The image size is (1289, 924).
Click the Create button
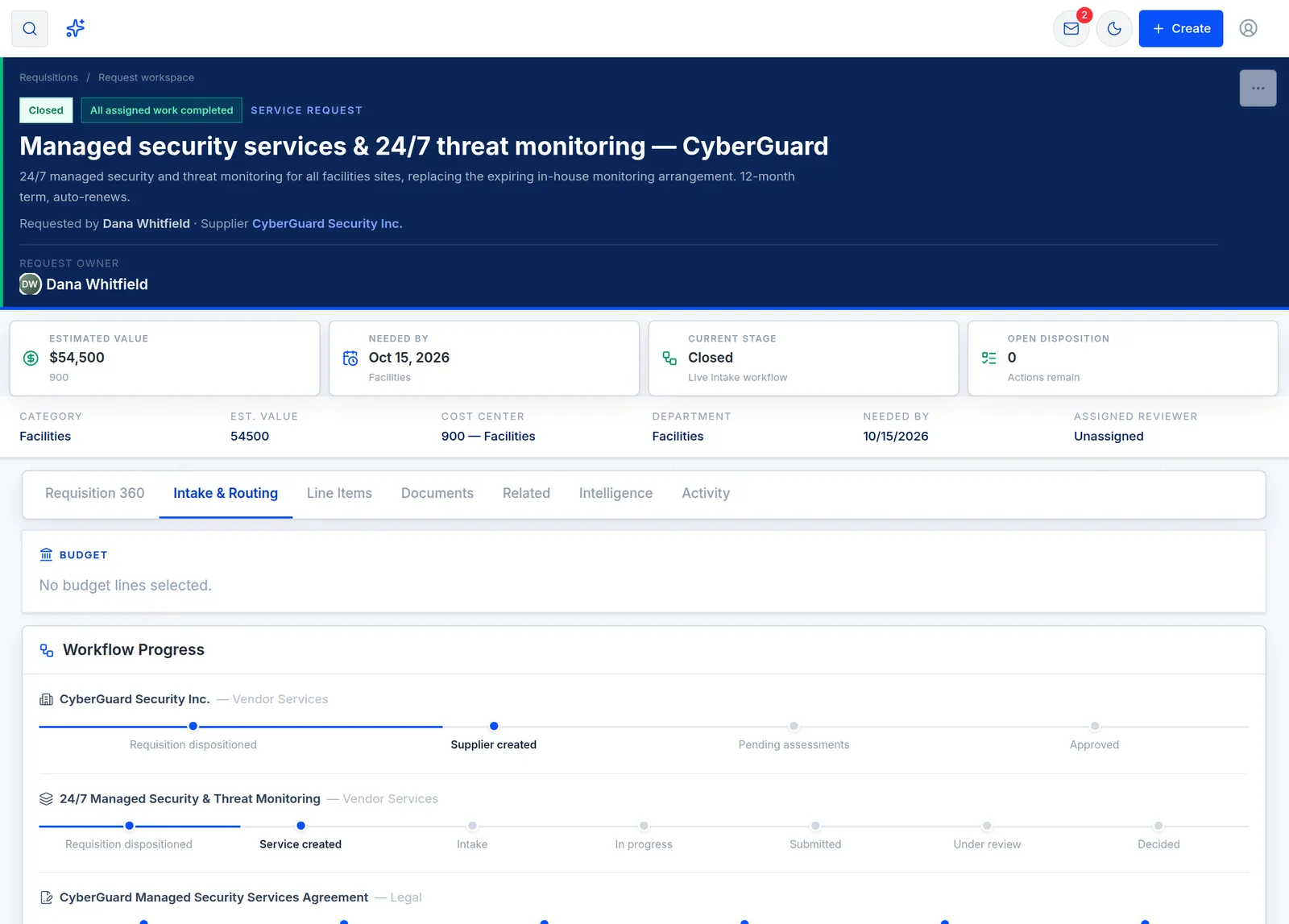click(1181, 29)
